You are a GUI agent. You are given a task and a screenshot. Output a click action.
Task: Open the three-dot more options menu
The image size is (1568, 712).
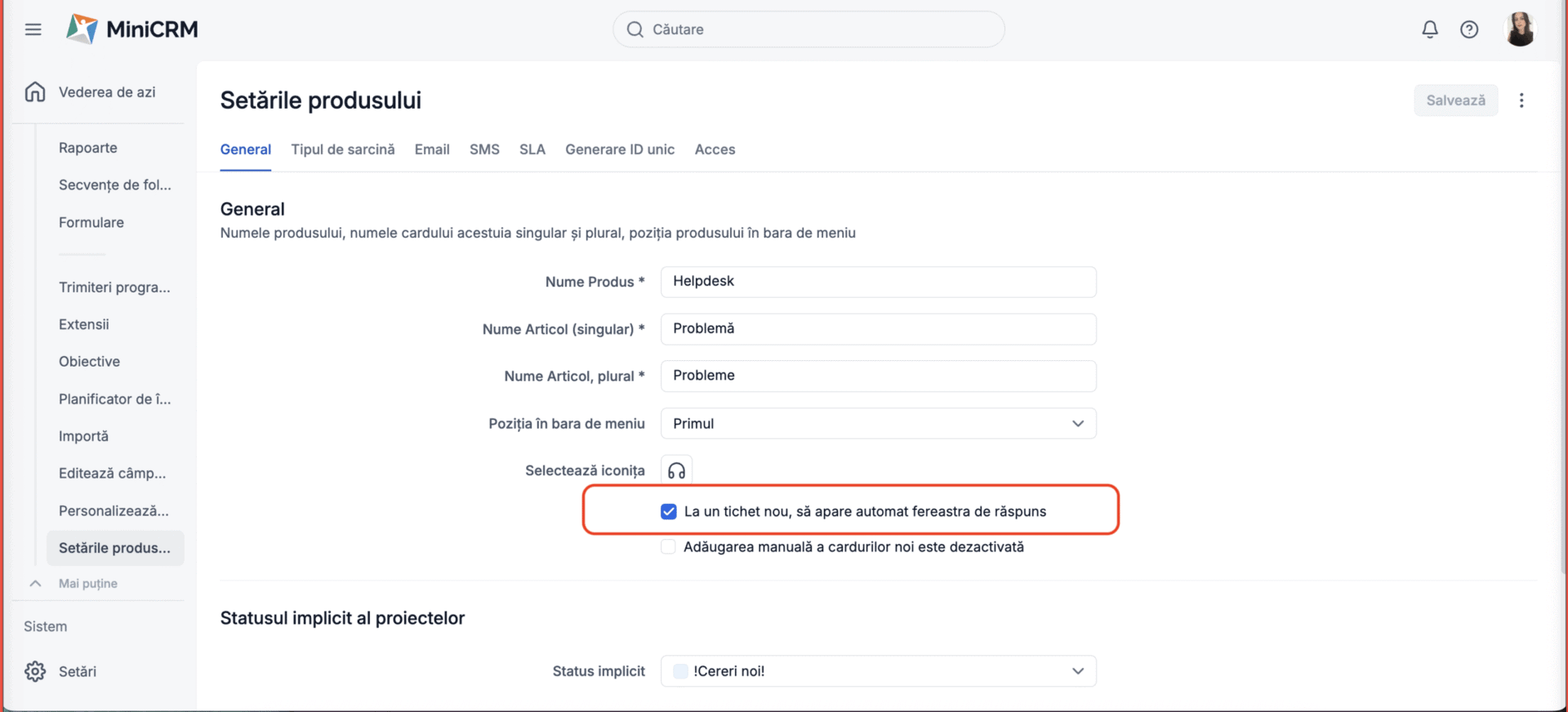pos(1521,100)
